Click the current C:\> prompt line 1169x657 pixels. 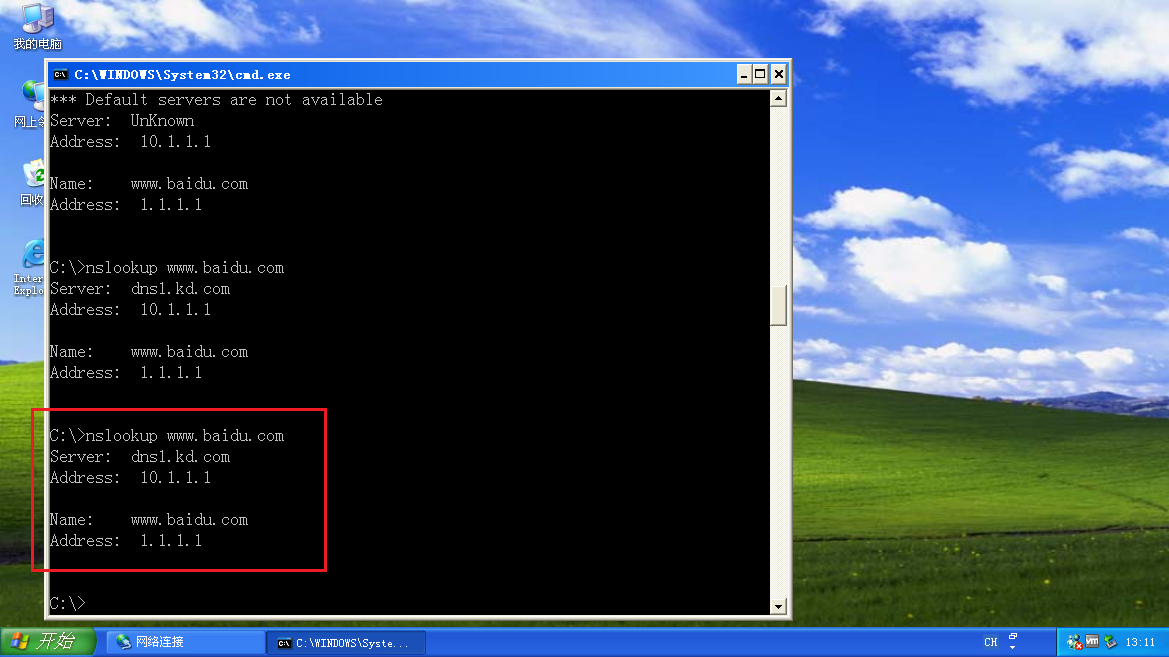pyautogui.click(x=67, y=603)
